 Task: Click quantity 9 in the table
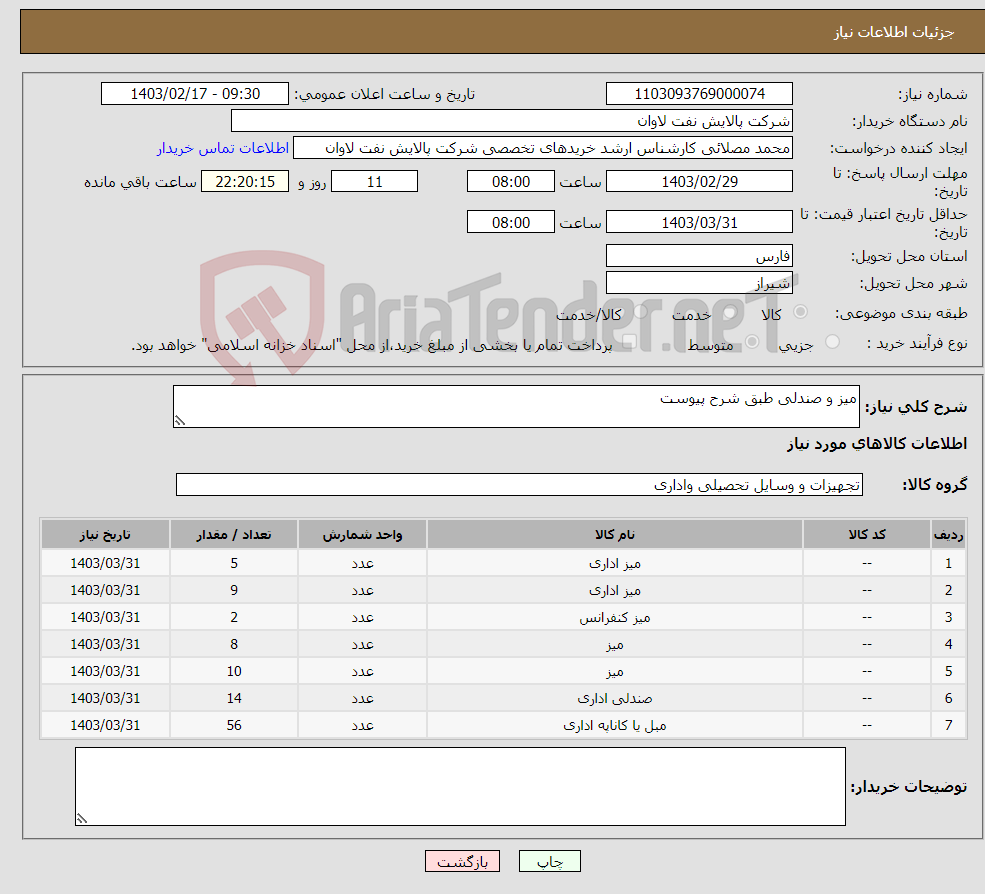(234, 590)
